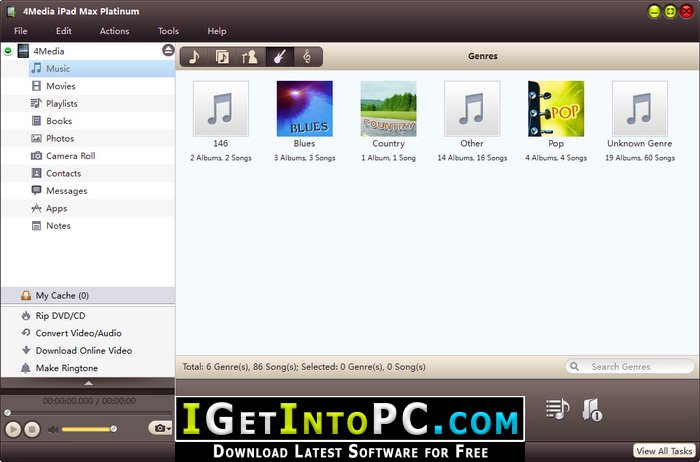Play the current track

[x=13, y=429]
